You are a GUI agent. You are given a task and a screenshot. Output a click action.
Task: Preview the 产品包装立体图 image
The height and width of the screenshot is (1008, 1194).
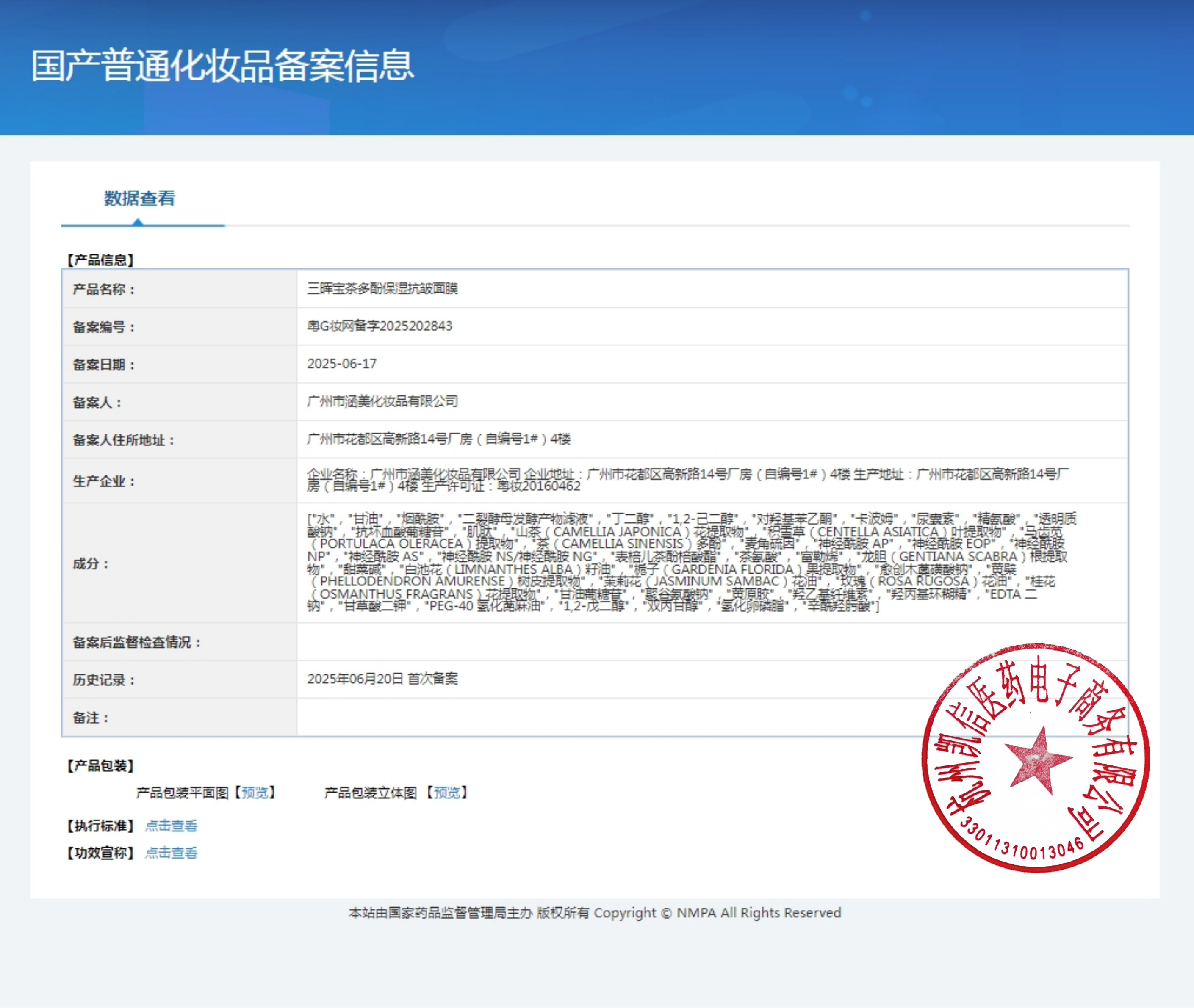click(x=446, y=793)
